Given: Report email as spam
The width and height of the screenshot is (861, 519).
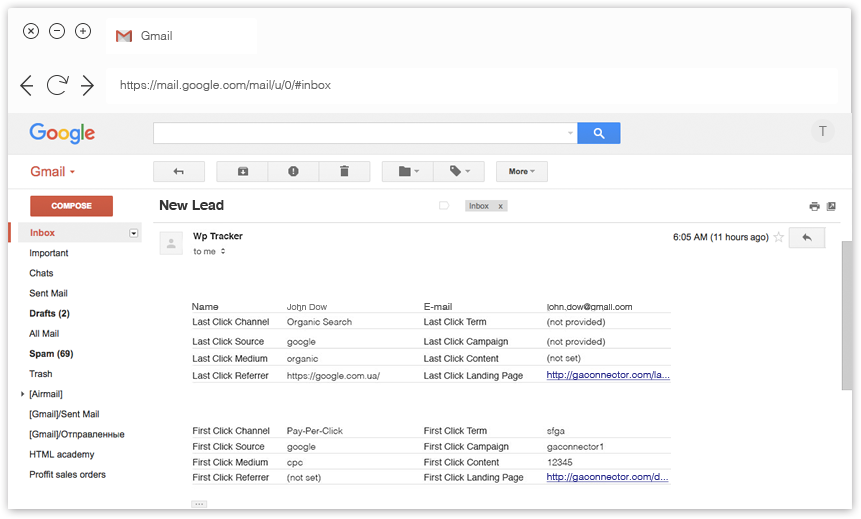Looking at the screenshot, I should pyautogui.click(x=293, y=171).
